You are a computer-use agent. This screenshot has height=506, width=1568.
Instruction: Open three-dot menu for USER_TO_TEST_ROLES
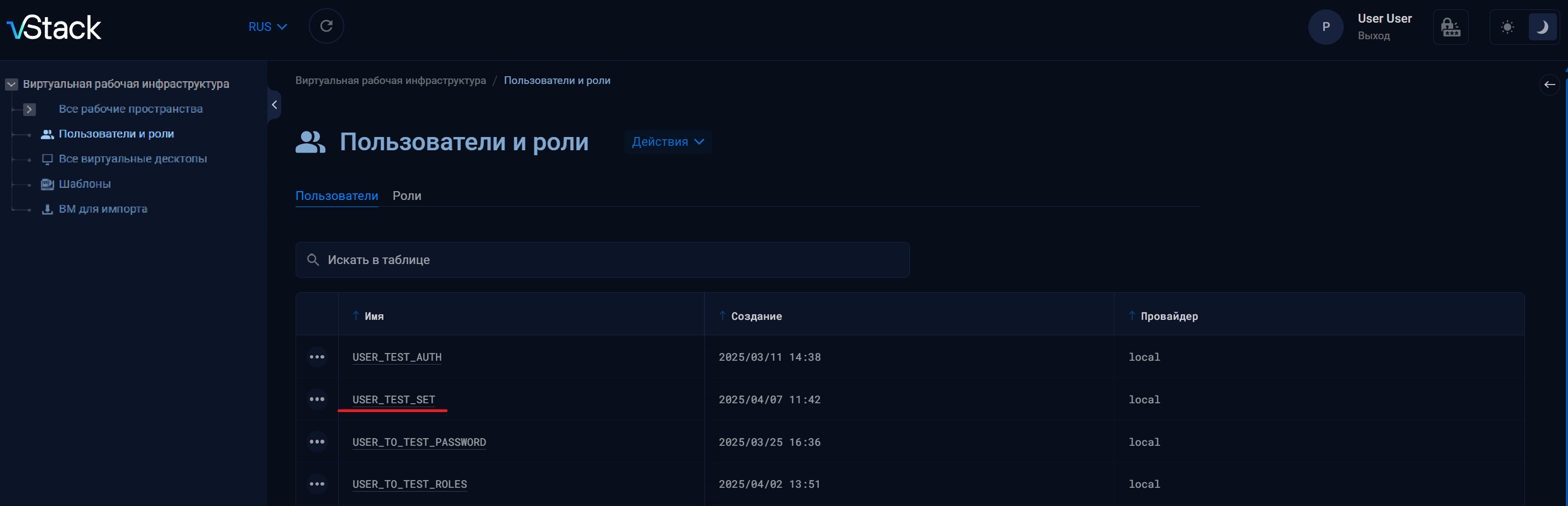(317, 484)
